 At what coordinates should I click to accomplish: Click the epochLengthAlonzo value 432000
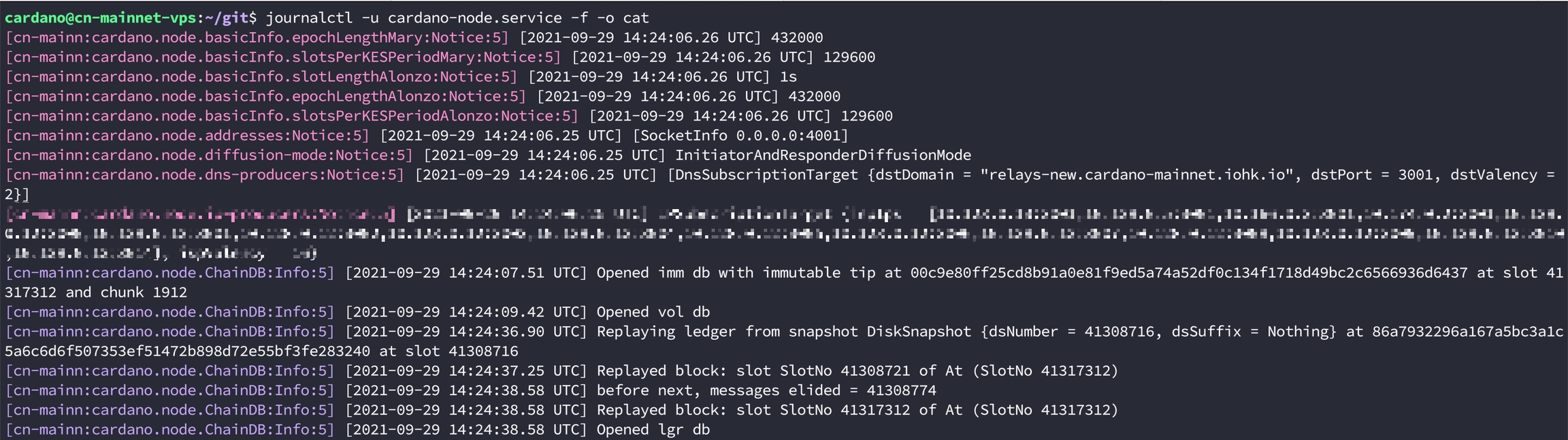(814, 97)
